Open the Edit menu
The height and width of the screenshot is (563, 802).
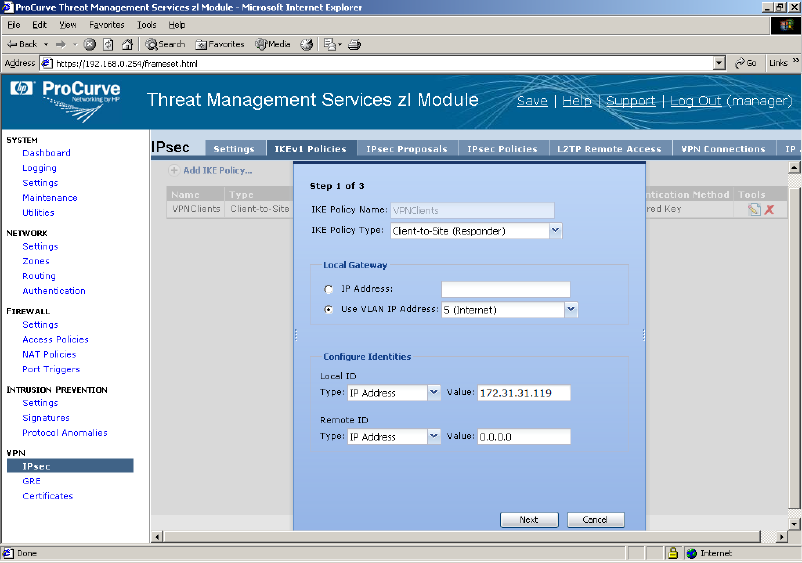(x=39, y=25)
